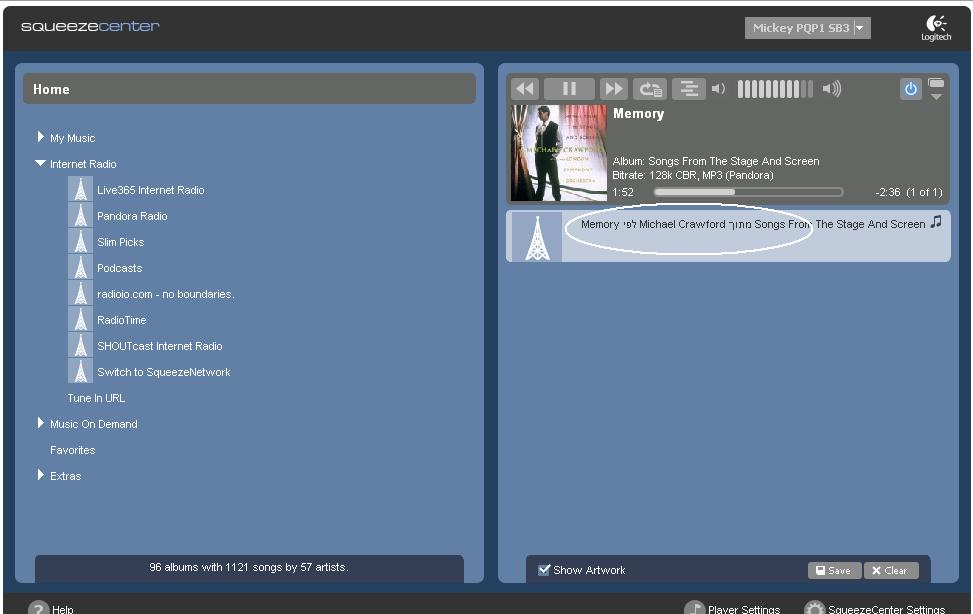This screenshot has width=973, height=614.
Task: Rewind to the previous track
Action: pos(525,89)
